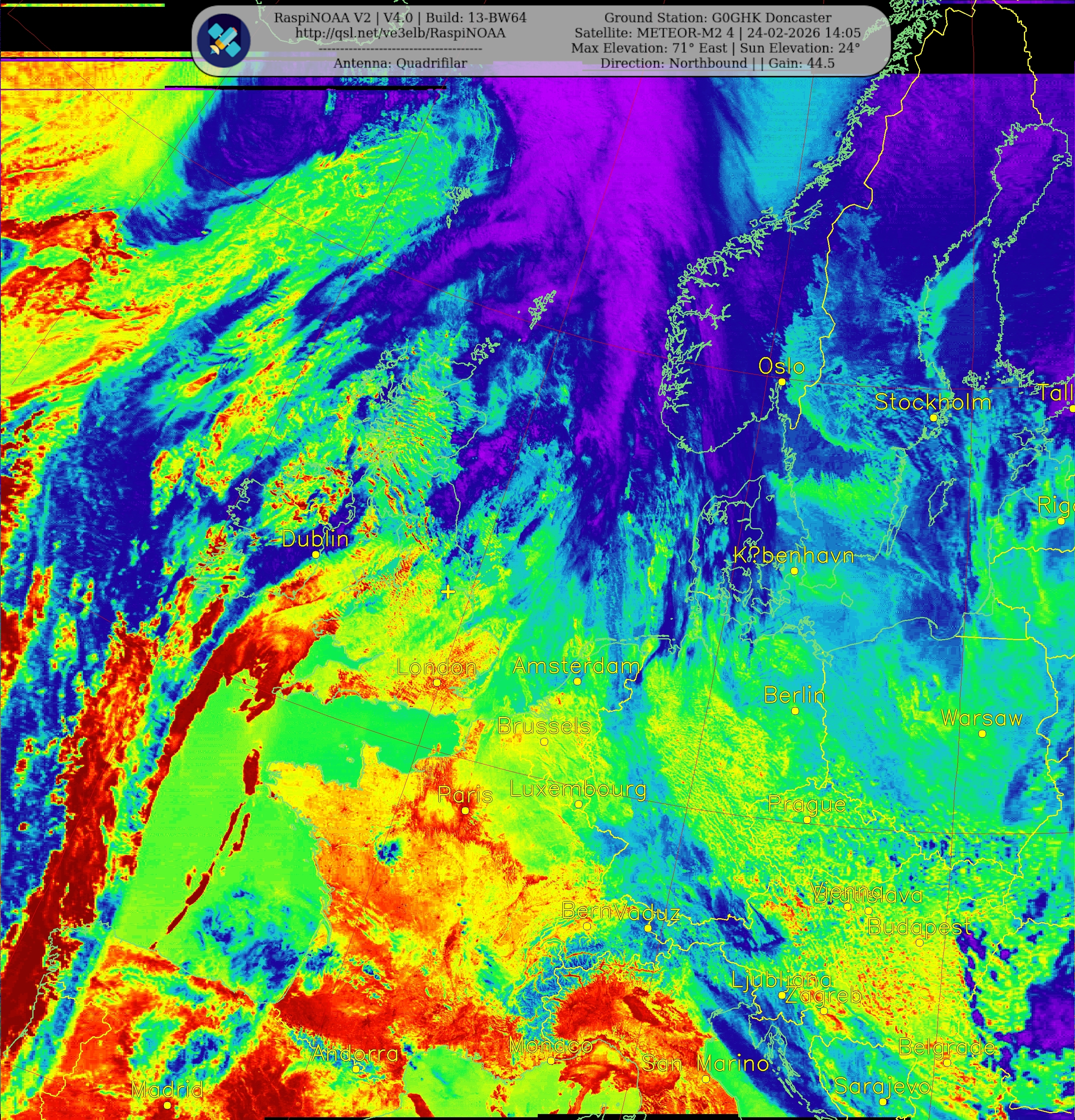
Task: Select the Stockholm city marker dot
Action: click(x=933, y=418)
